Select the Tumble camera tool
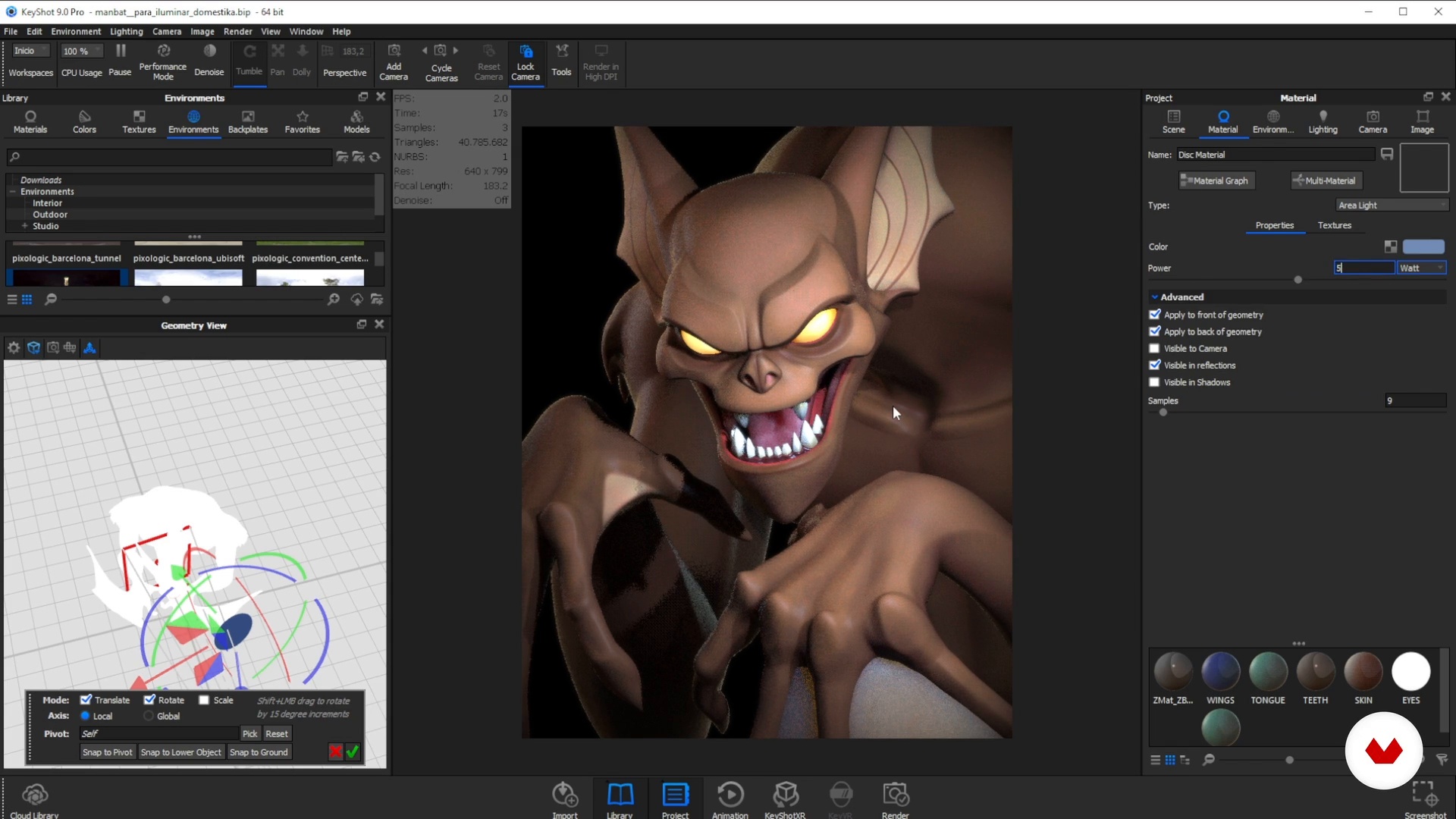 tap(249, 61)
